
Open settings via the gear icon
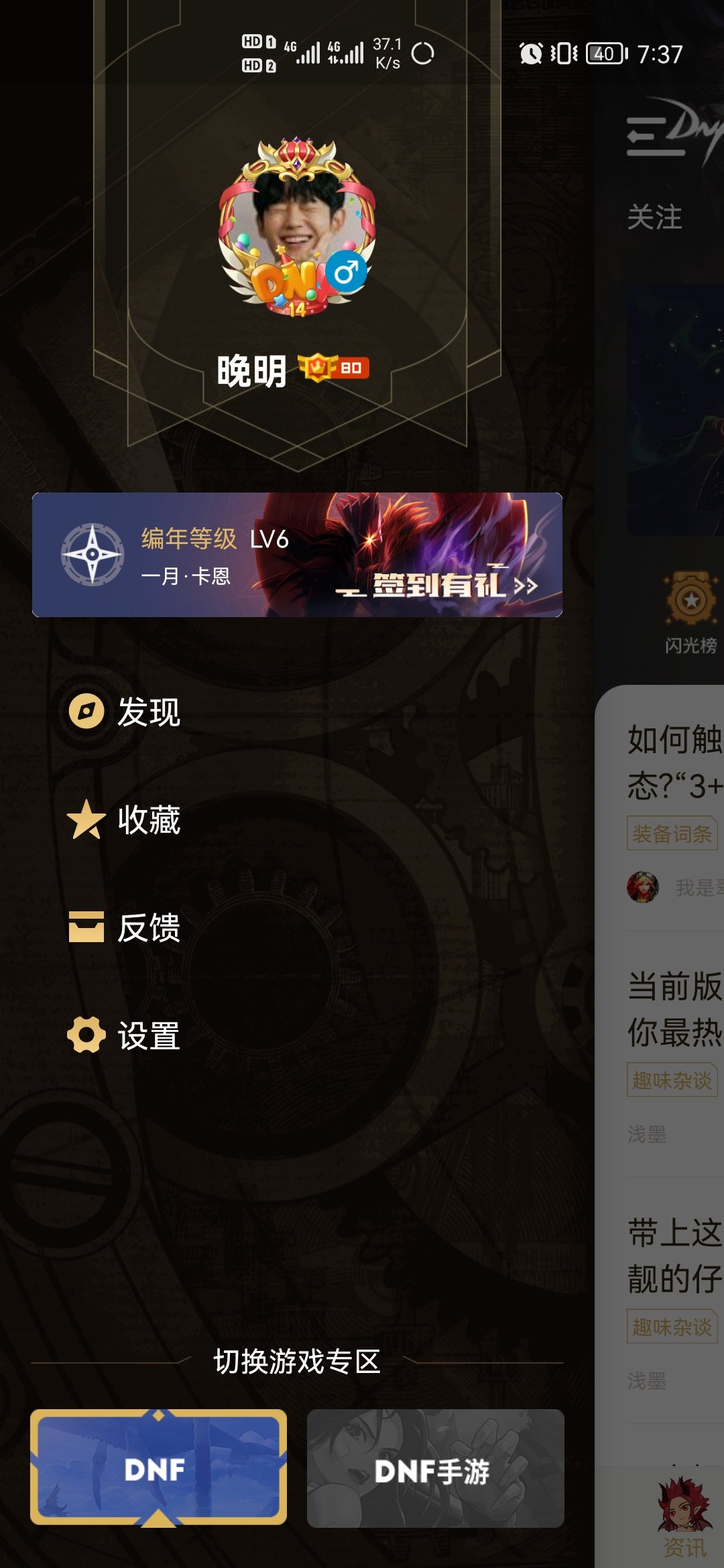86,1035
